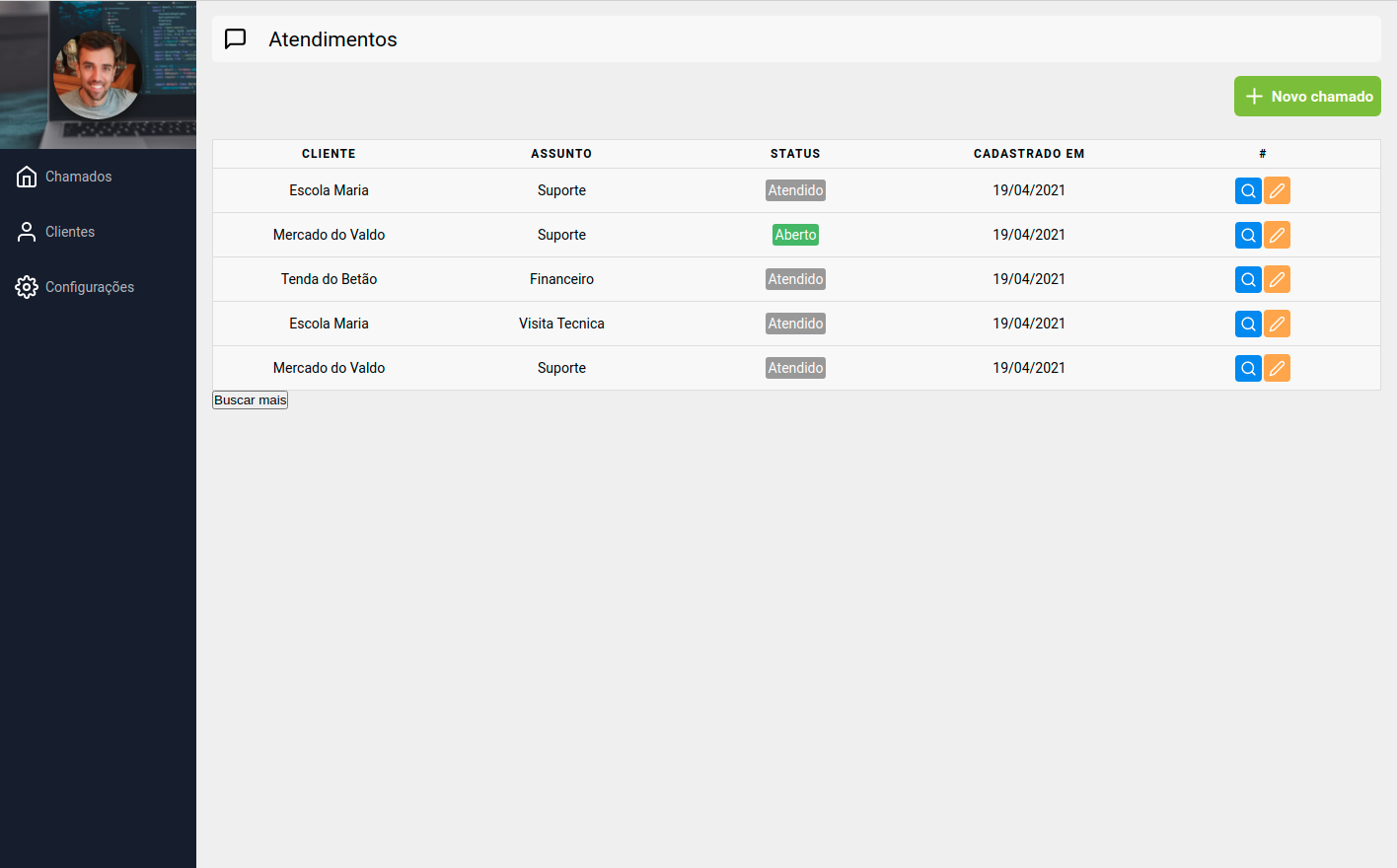
Task: View the Visita Tecnica ticket details
Action: [x=1248, y=324]
